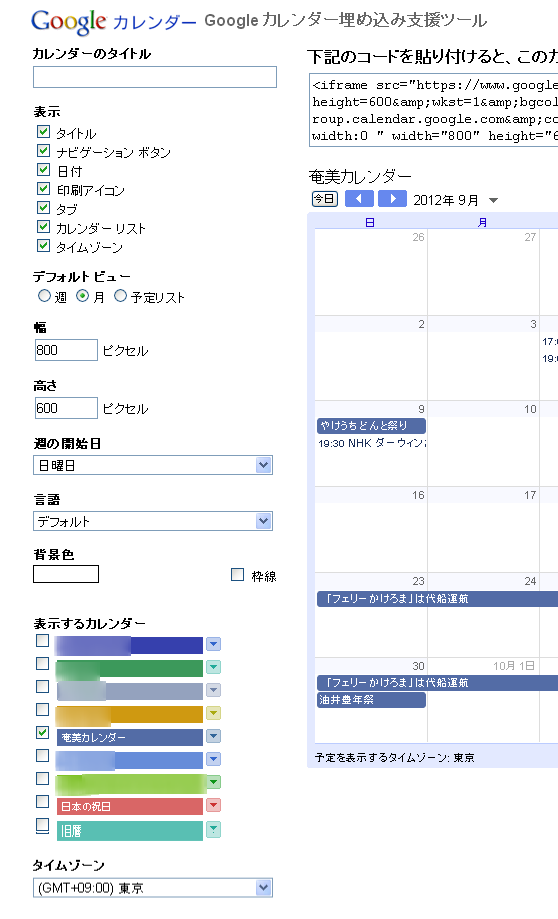Click the 背景色 white color swatch
558x919 pixels.
(x=66, y=574)
